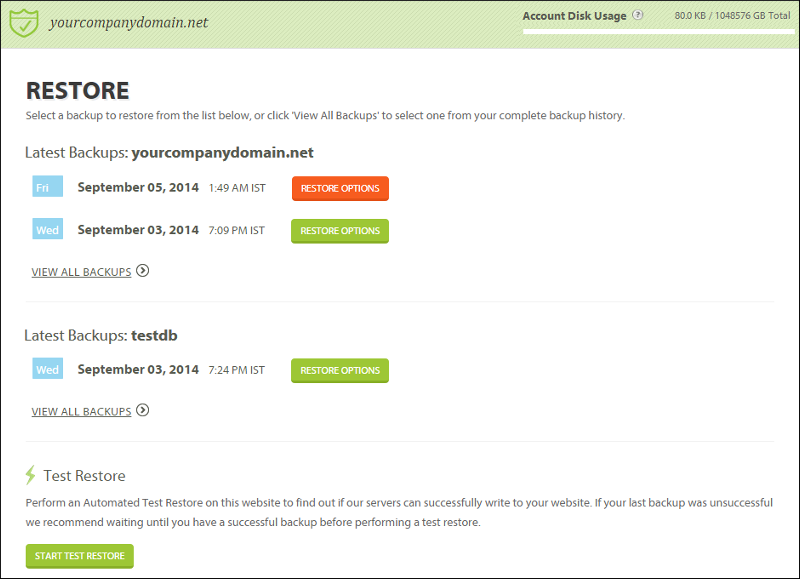Open Restore Options for the 7:09 PM backup
This screenshot has height=579, width=800.
(x=340, y=231)
